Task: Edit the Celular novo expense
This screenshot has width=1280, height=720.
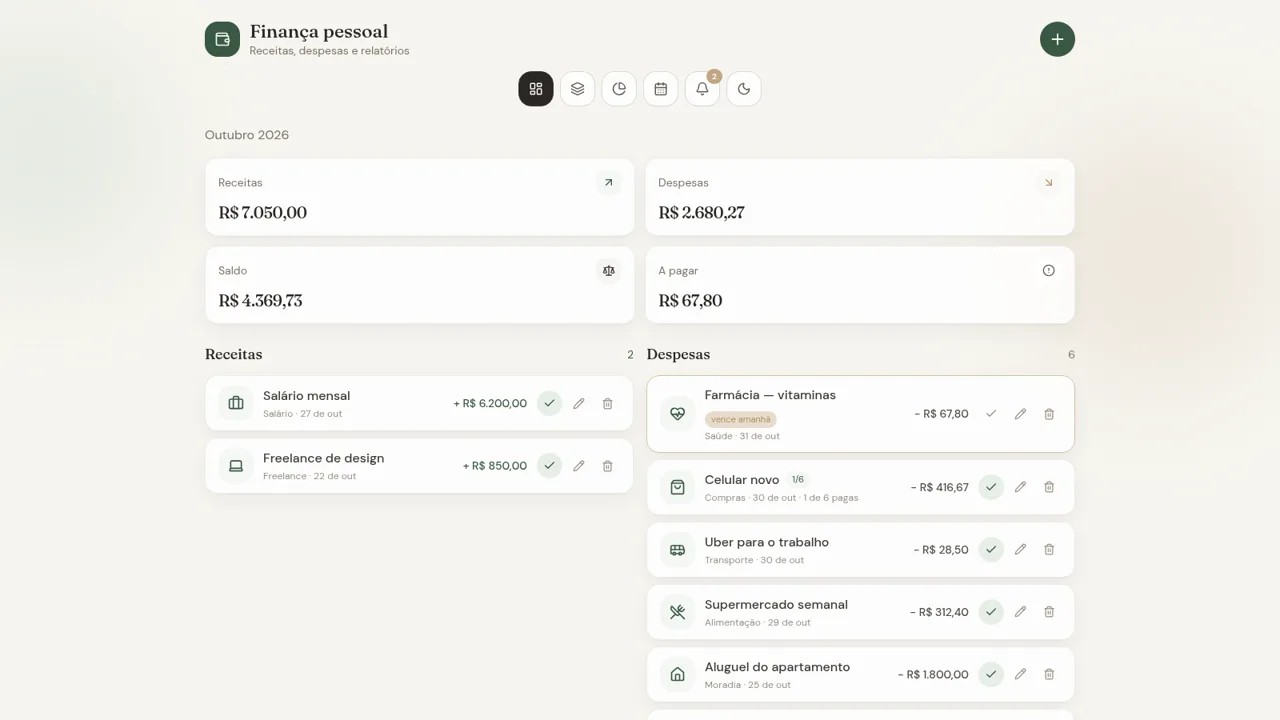Action: click(1020, 487)
